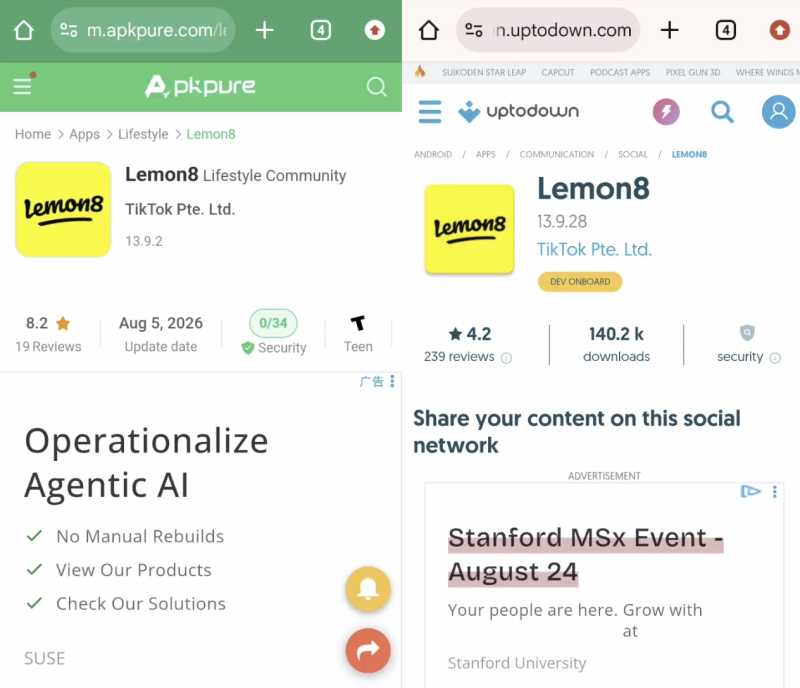Go to Home breadcrumb on APKPure
Viewport: 800px width, 688px height.
(x=33, y=134)
